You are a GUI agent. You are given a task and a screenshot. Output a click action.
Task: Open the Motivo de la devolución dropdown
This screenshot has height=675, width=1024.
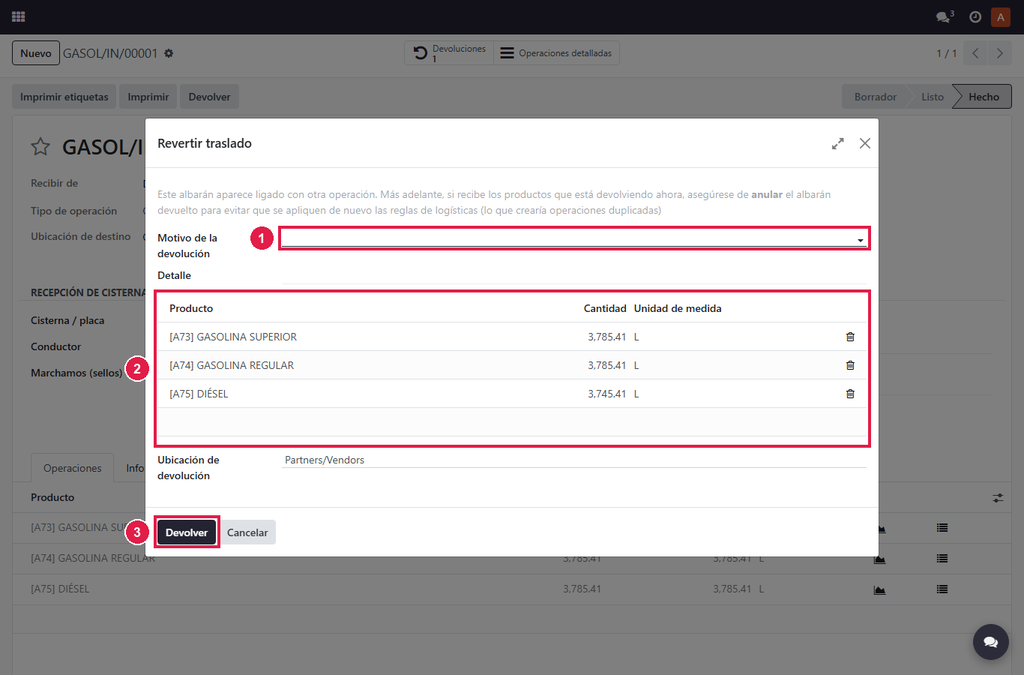(x=575, y=238)
